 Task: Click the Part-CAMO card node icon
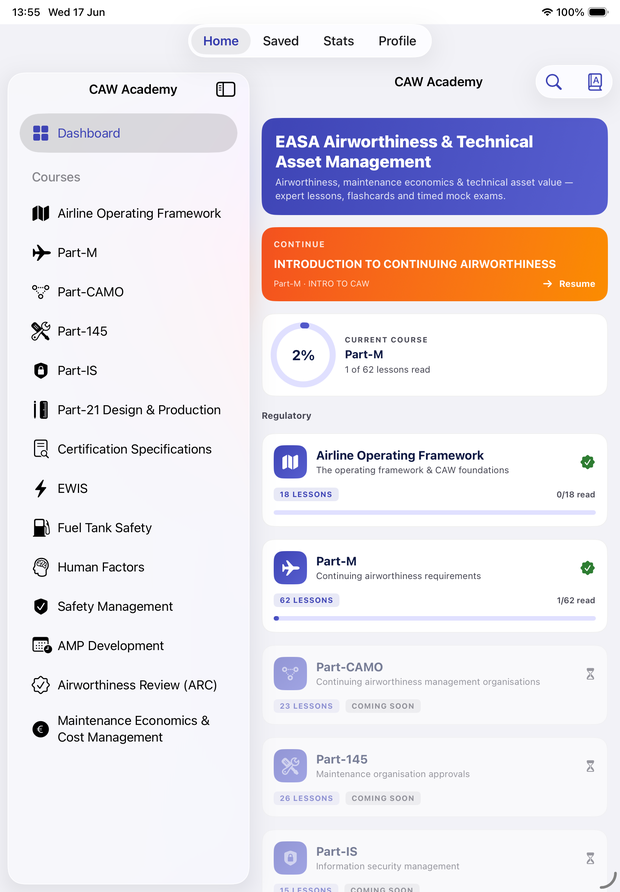coord(290,674)
